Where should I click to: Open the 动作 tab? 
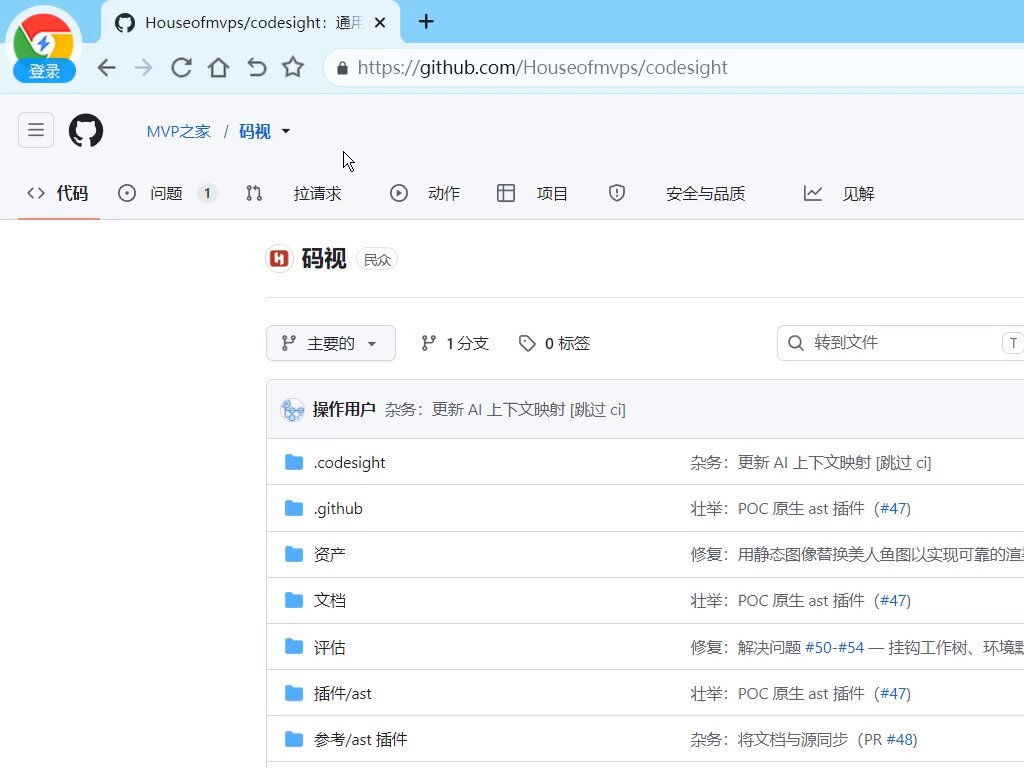pos(425,193)
